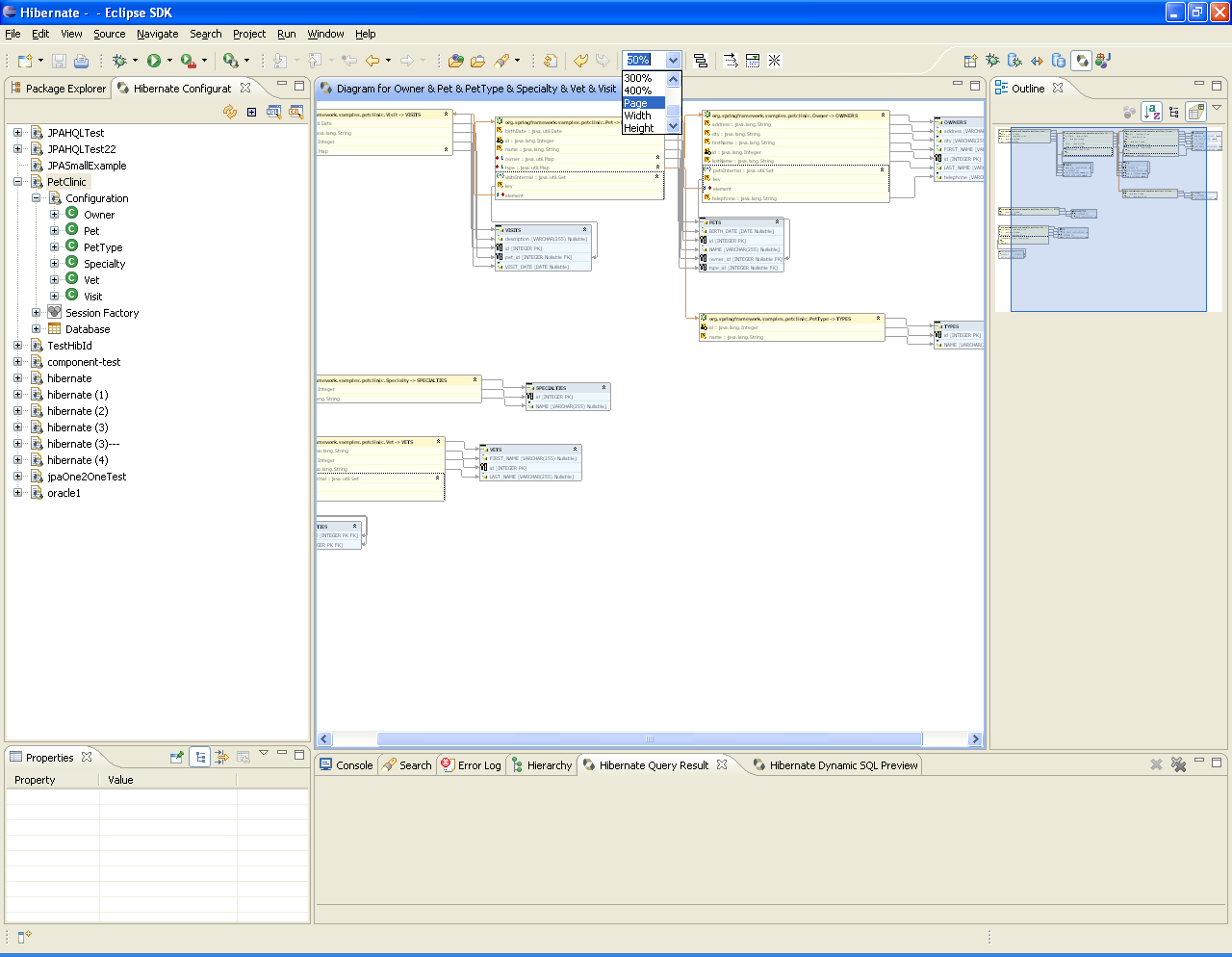The height and width of the screenshot is (957, 1232).
Task: Switch to the Hibernate perspective icon
Action: 1082,61
